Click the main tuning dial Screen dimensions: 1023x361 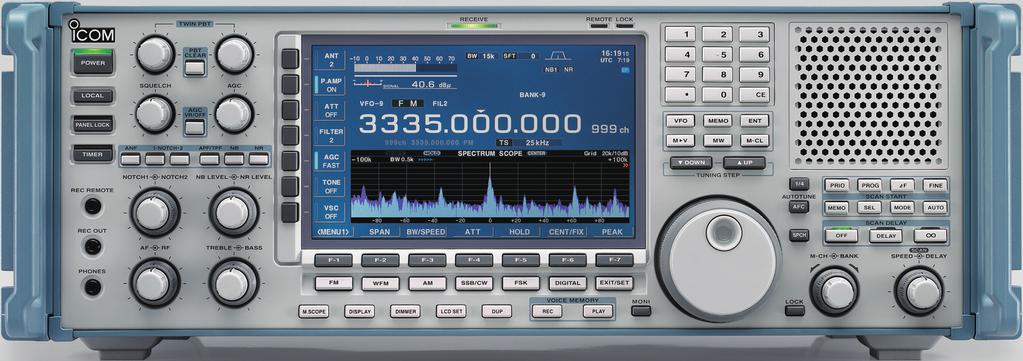[x=719, y=259]
